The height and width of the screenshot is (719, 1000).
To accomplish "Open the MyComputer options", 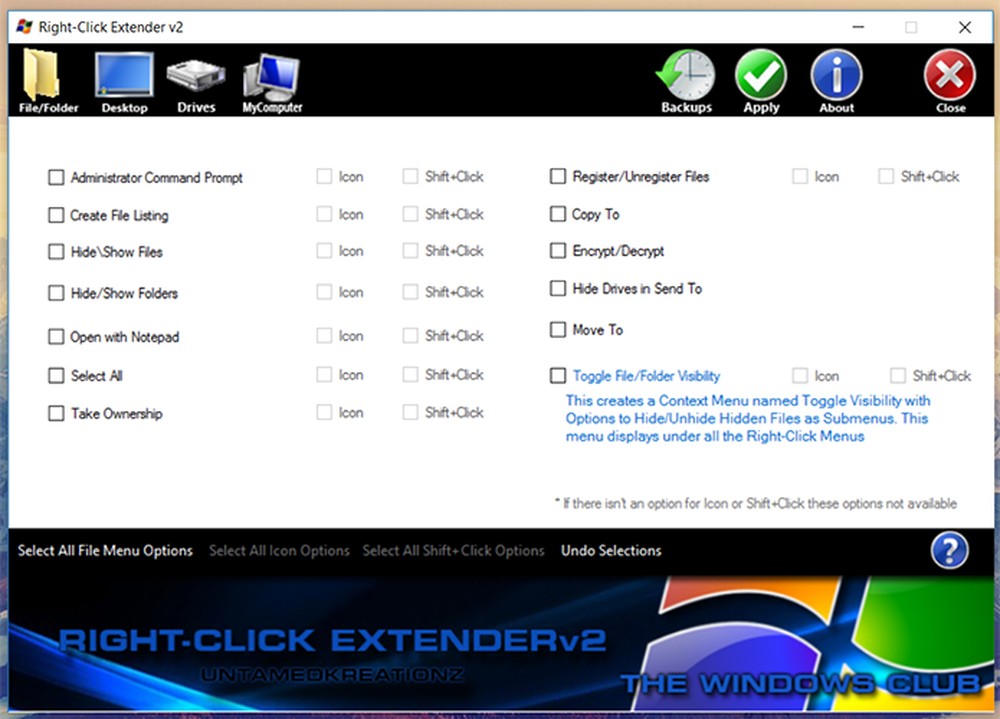I will click(x=270, y=80).
